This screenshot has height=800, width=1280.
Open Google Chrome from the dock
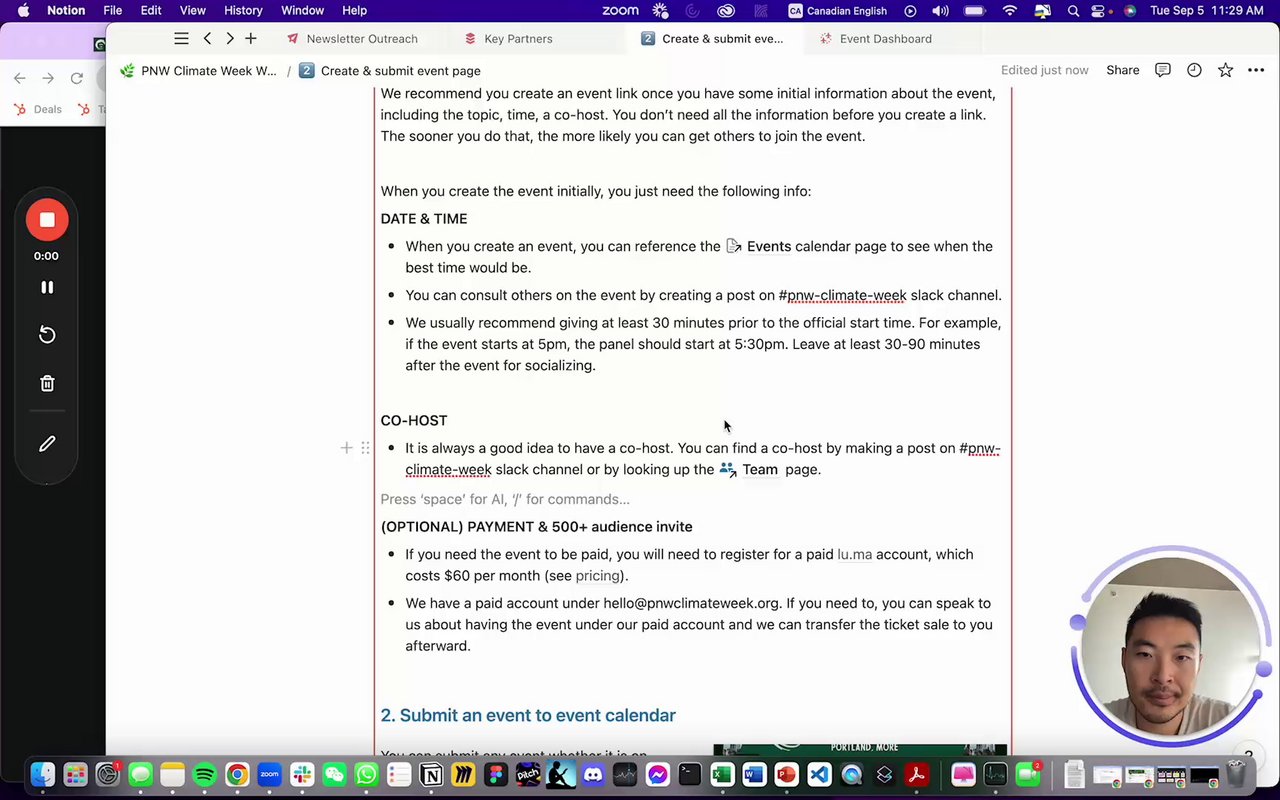(237, 774)
